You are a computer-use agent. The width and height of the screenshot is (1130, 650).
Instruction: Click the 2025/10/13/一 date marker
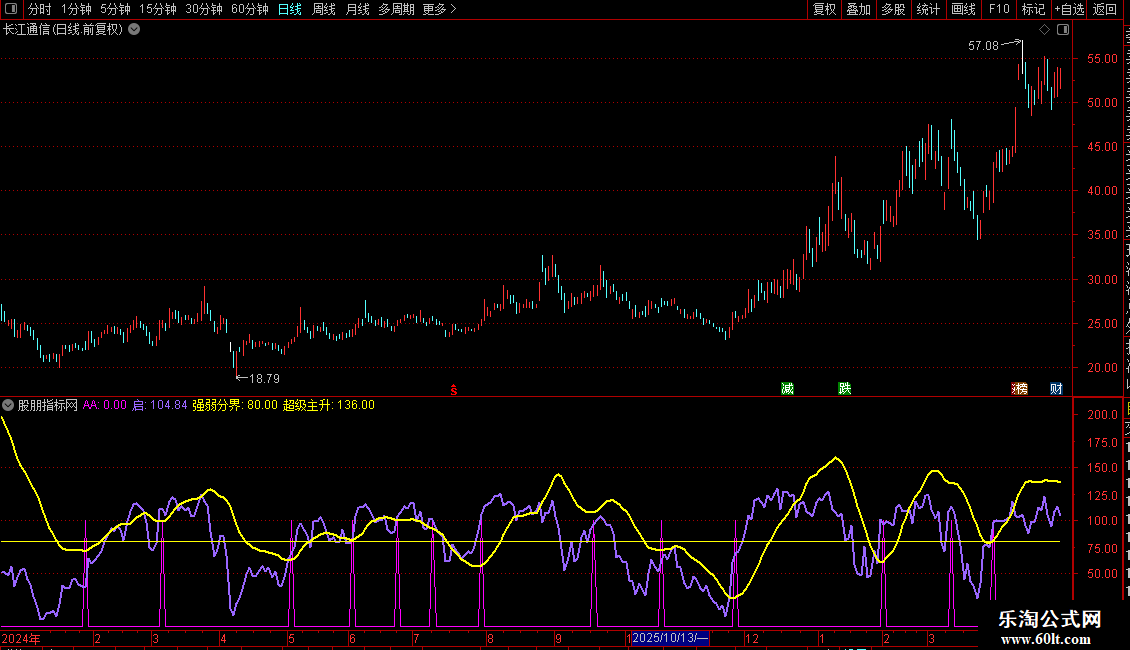click(x=670, y=638)
